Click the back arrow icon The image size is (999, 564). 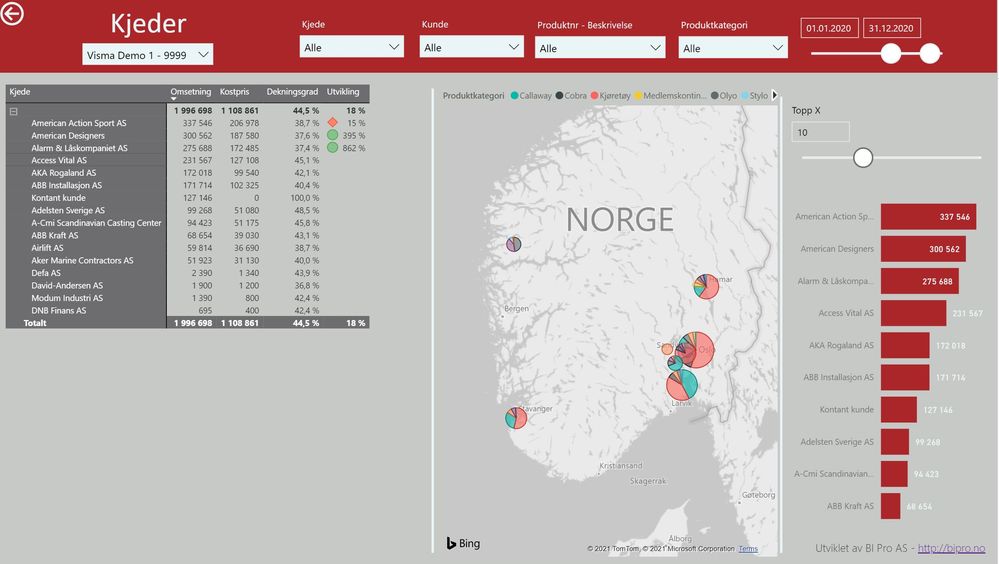pyautogui.click(x=11, y=13)
